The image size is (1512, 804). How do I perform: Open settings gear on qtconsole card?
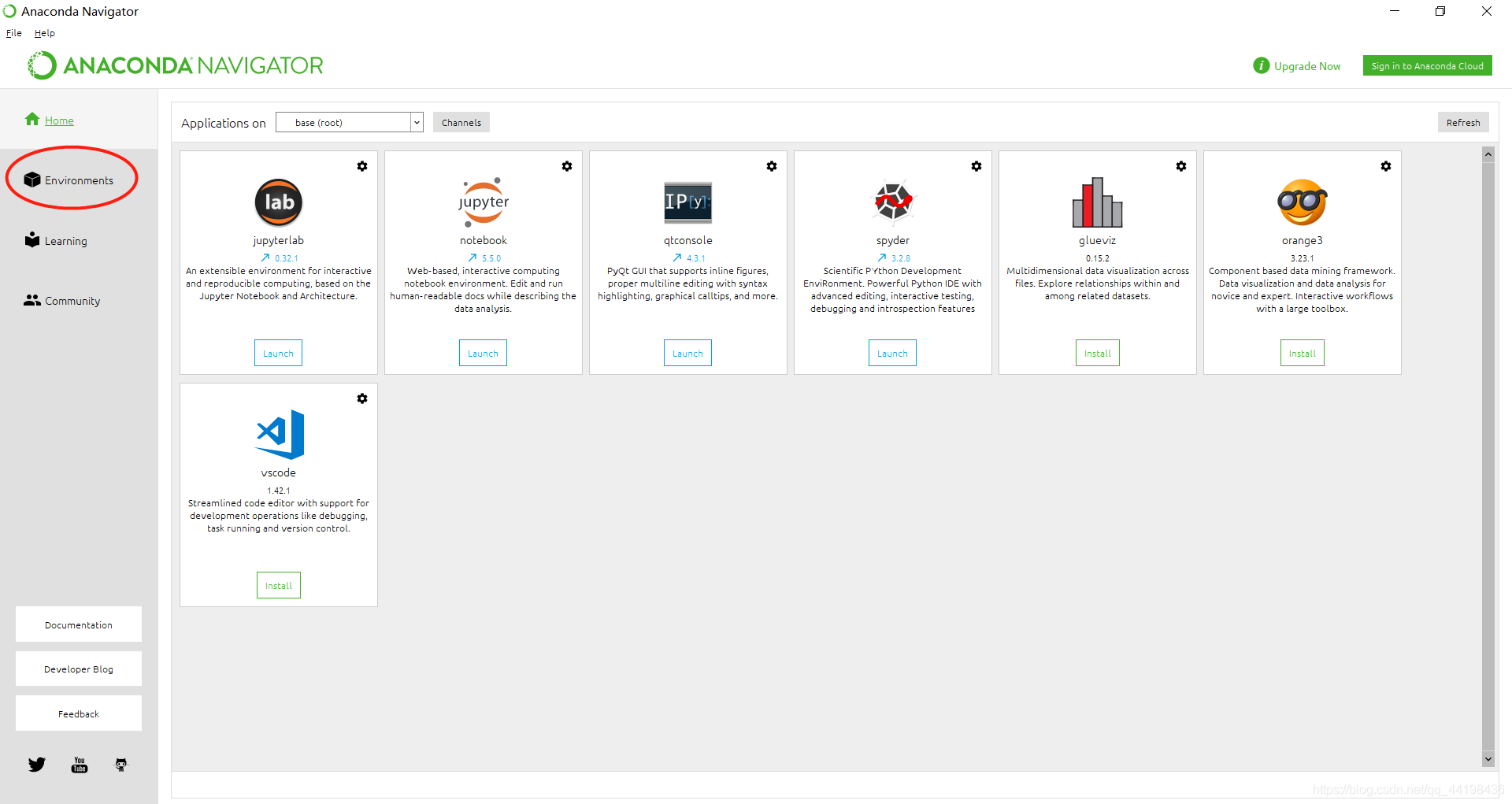click(772, 166)
